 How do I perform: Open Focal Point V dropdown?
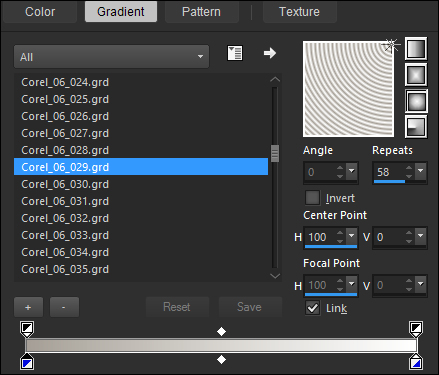421,284
